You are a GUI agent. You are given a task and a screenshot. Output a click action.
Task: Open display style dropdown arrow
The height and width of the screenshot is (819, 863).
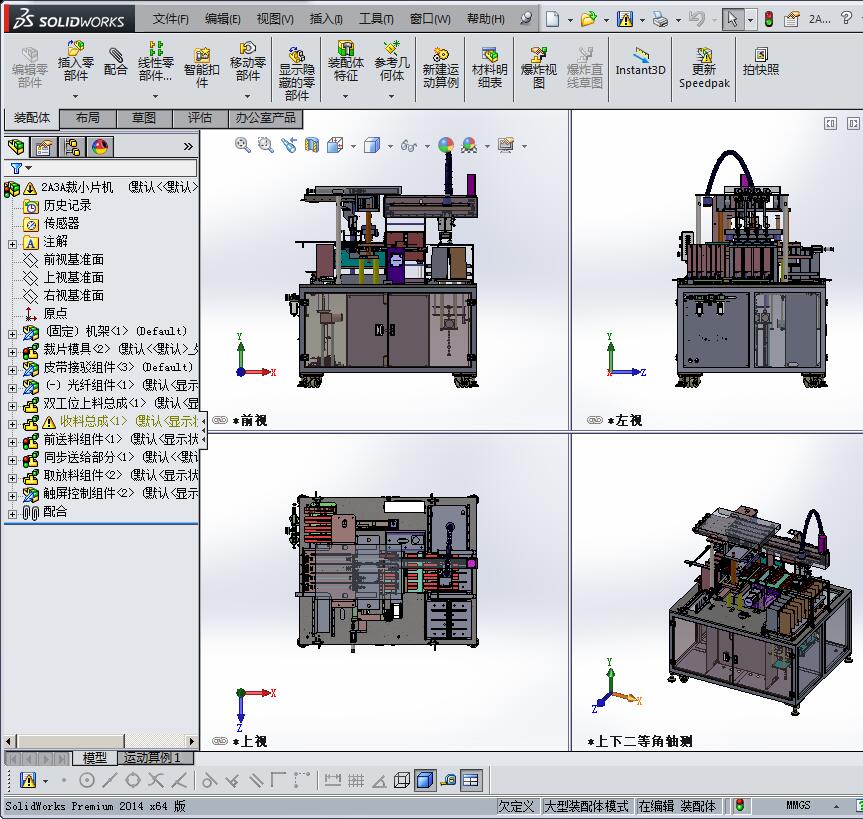(390, 146)
